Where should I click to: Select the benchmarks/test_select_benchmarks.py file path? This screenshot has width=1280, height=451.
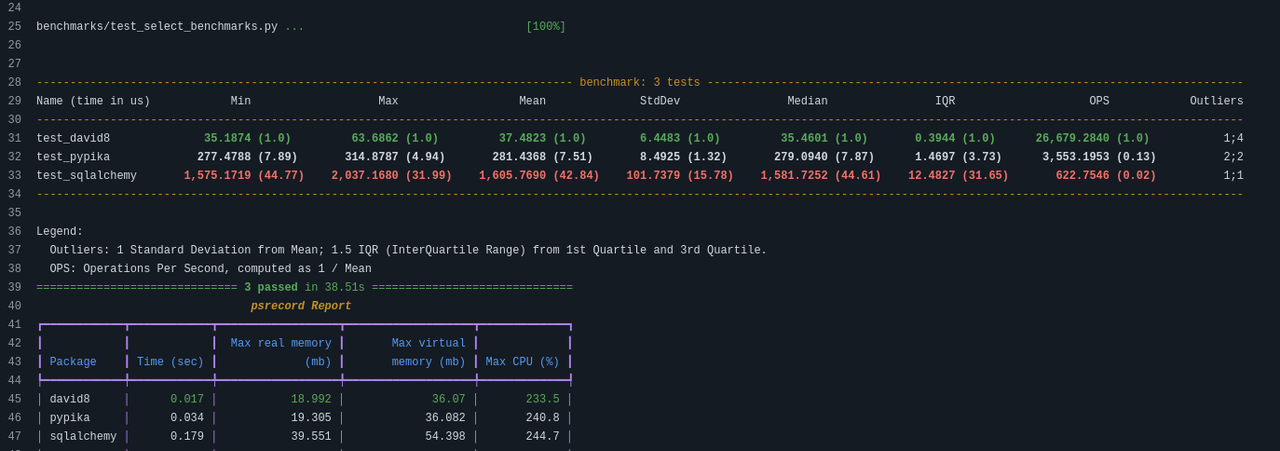click(x=157, y=27)
